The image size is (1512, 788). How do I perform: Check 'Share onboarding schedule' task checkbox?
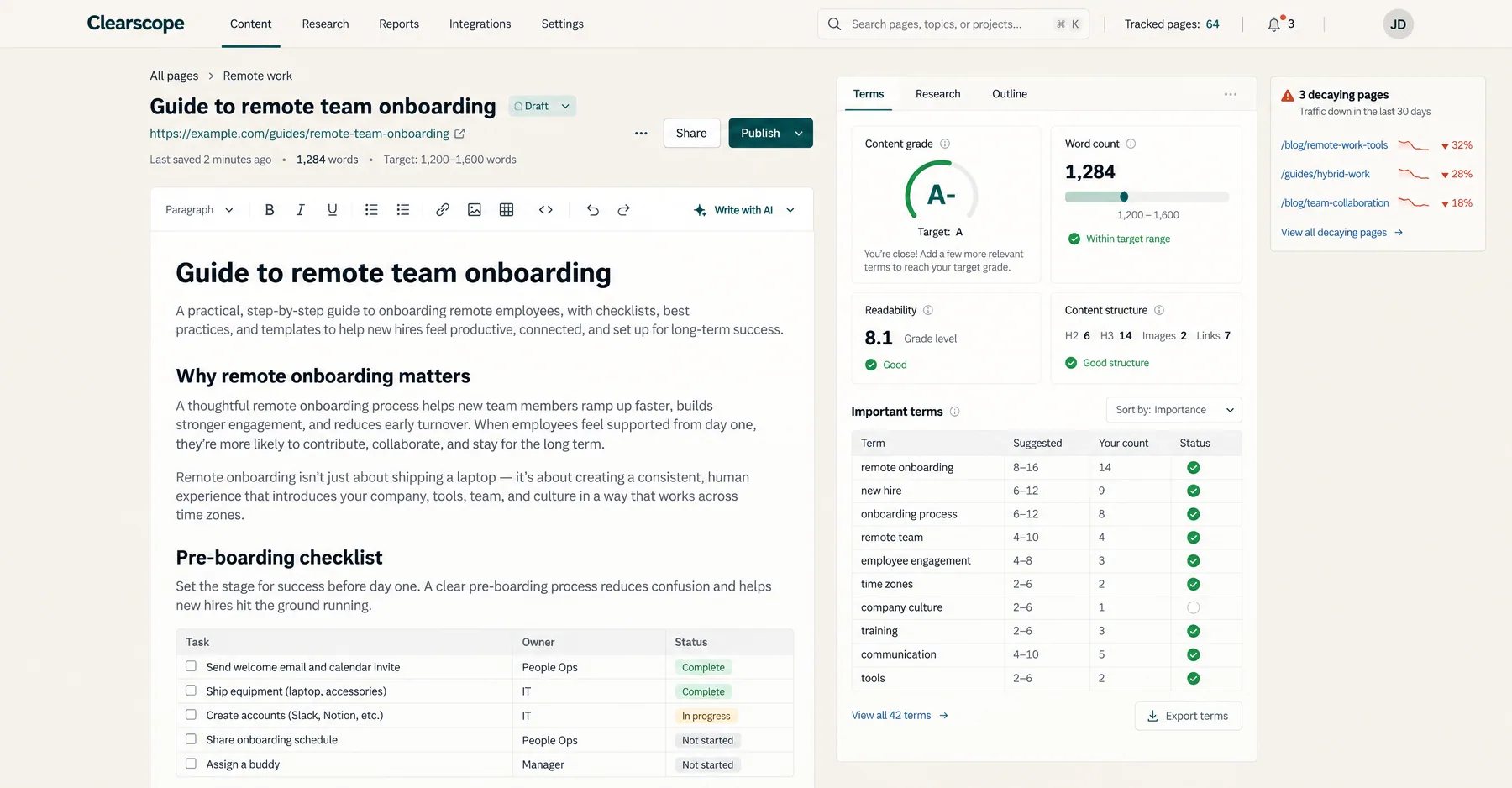[191, 739]
